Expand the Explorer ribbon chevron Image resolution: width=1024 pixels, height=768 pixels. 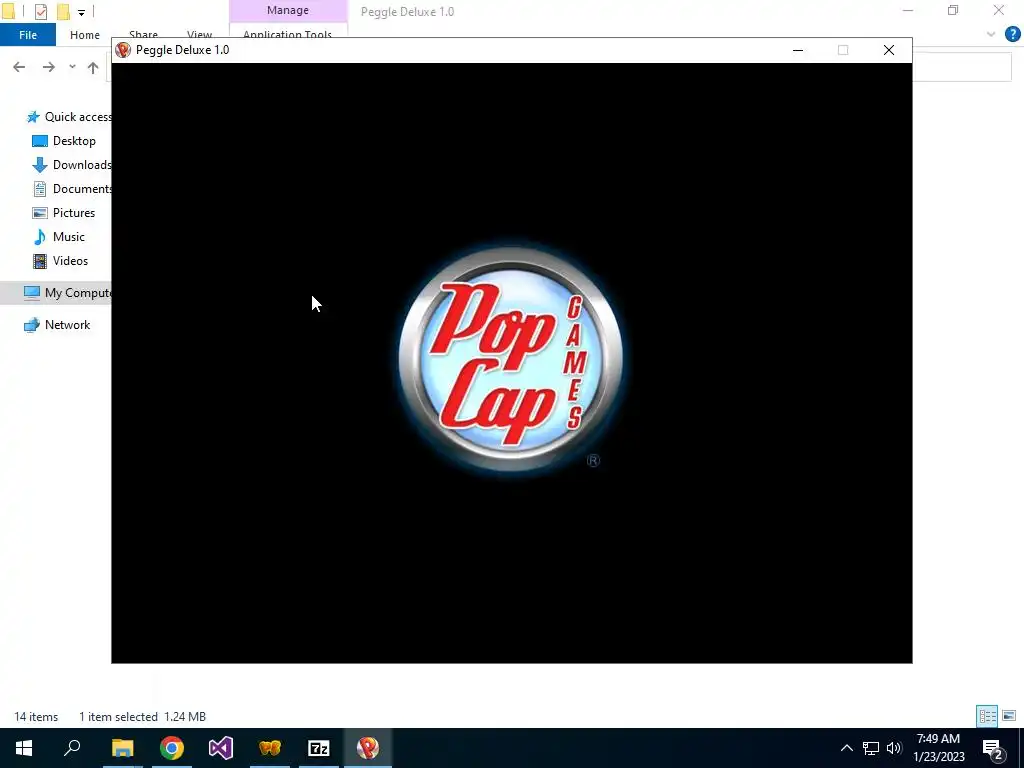pyautogui.click(x=991, y=34)
